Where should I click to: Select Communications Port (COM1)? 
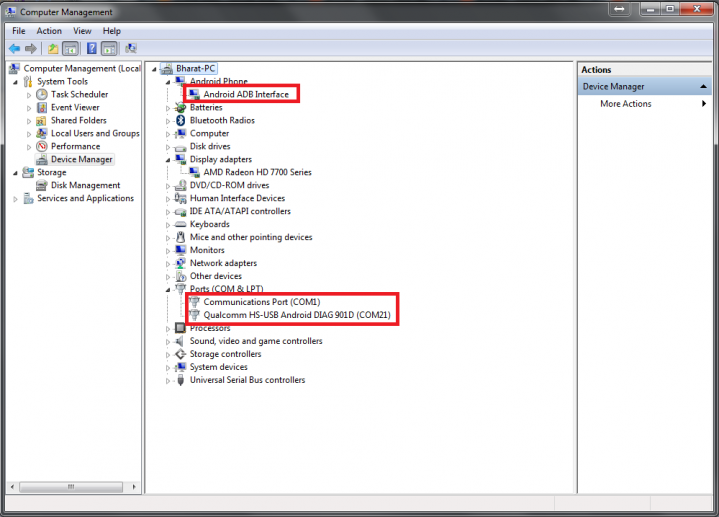coord(262,302)
